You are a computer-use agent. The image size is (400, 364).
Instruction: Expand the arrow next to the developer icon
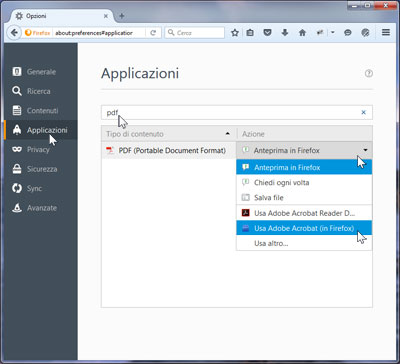[333, 33]
